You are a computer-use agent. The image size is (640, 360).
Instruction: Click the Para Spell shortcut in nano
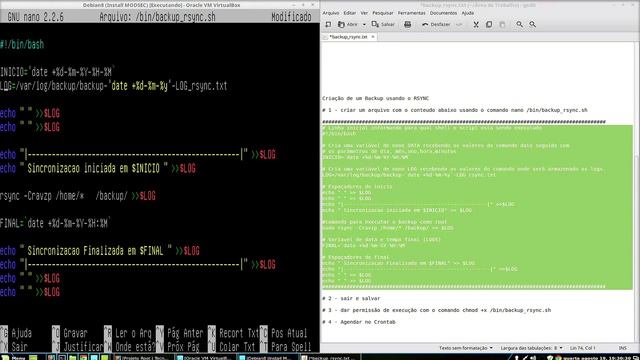point(286,347)
